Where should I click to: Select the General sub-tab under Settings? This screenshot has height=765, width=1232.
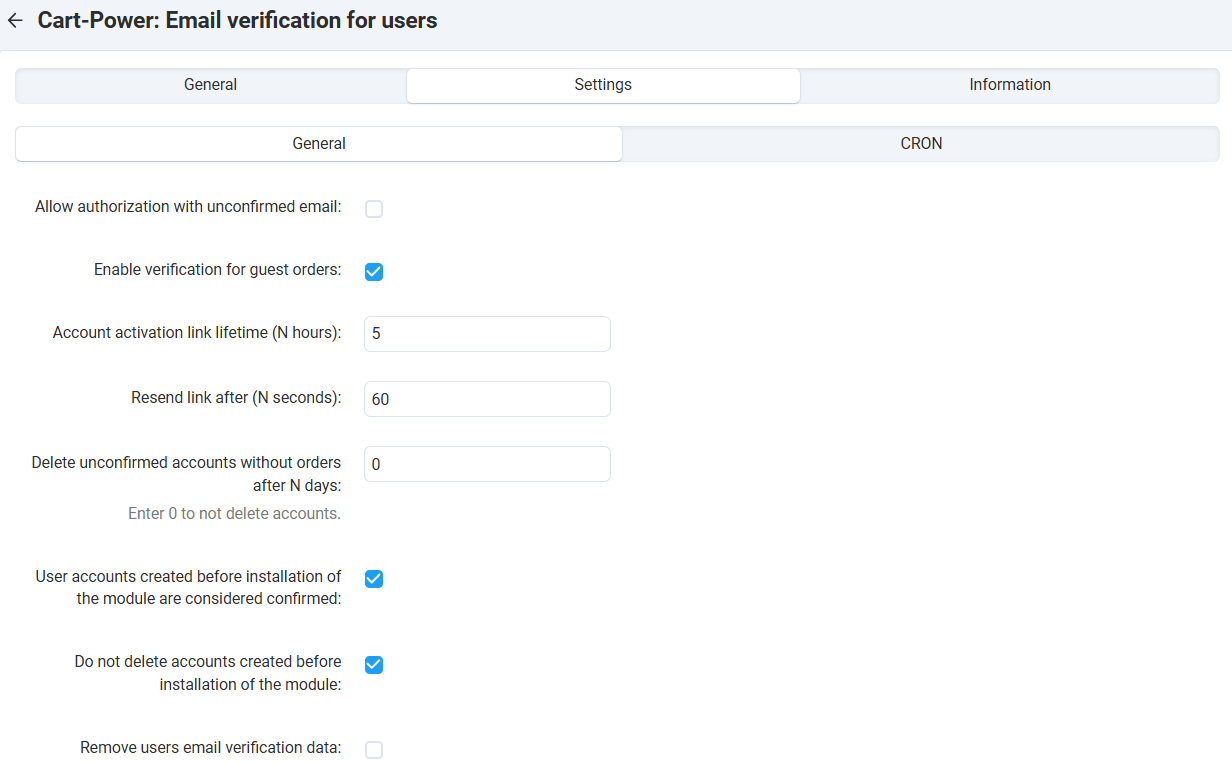coord(319,144)
